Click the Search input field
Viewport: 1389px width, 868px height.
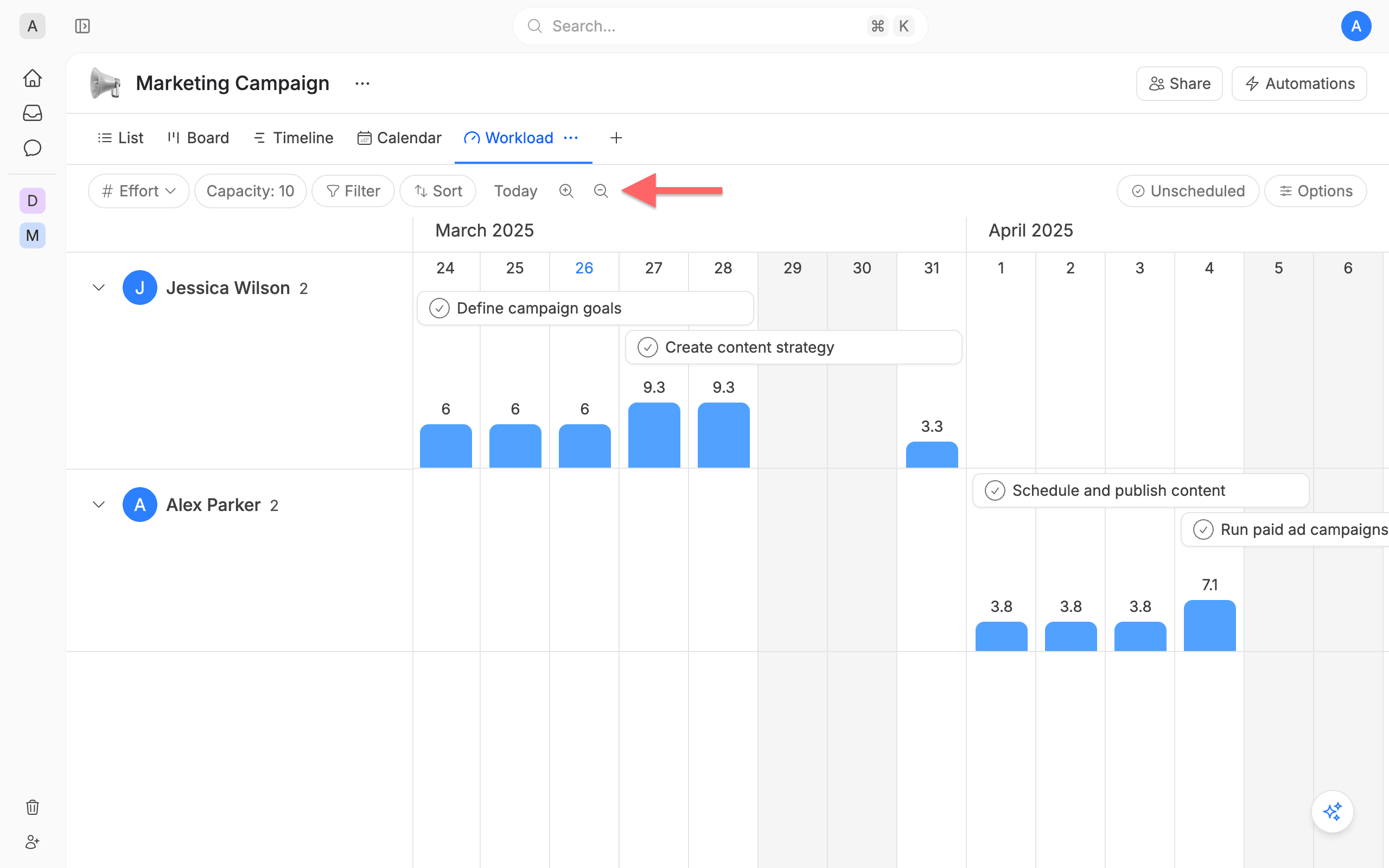pyautogui.click(x=720, y=26)
